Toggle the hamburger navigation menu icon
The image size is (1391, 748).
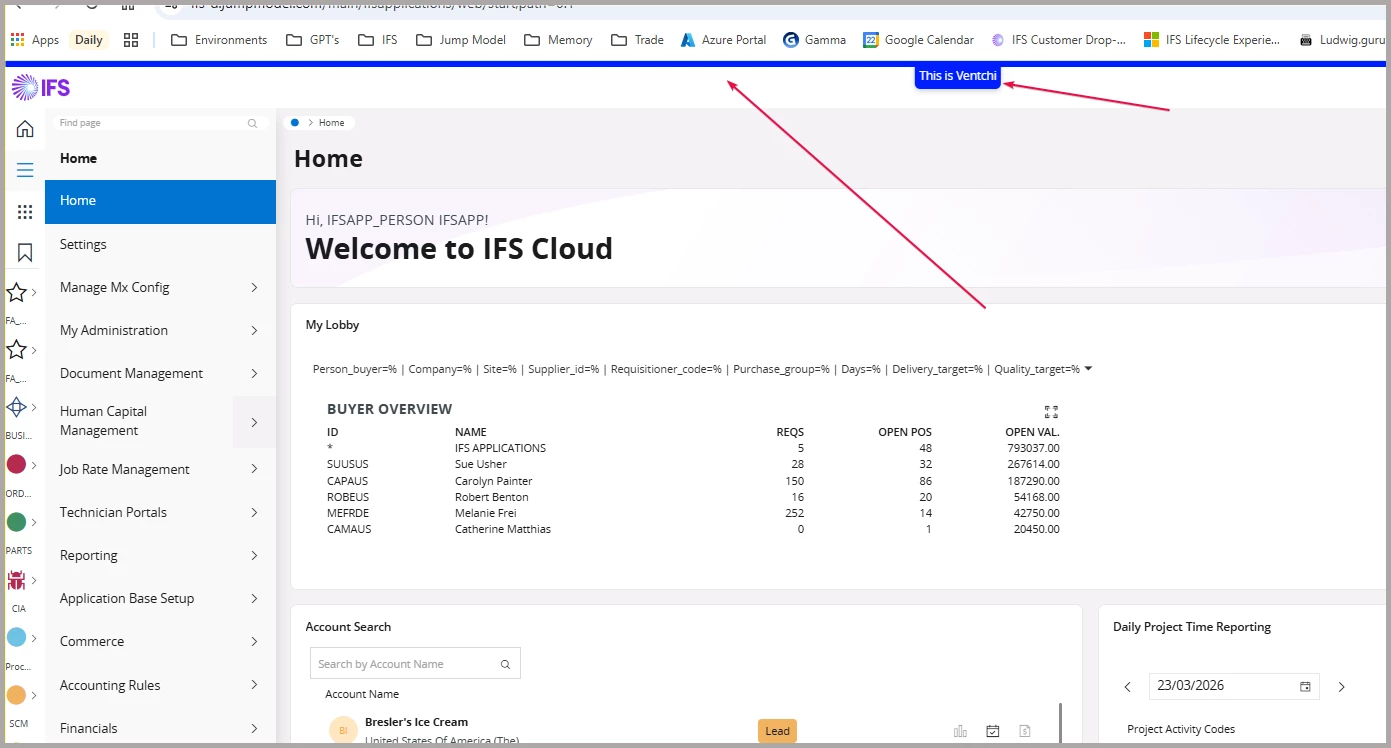coord(25,170)
